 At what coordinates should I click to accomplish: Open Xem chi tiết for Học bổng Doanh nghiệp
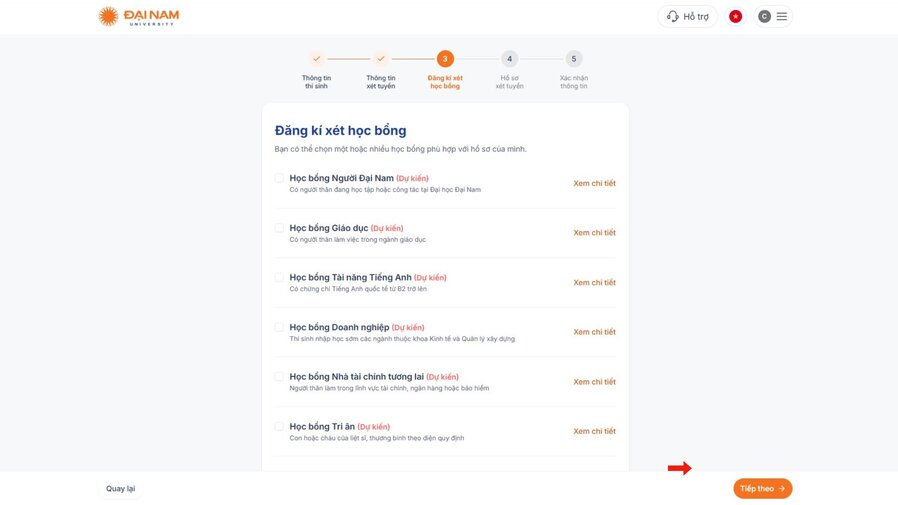tap(594, 332)
